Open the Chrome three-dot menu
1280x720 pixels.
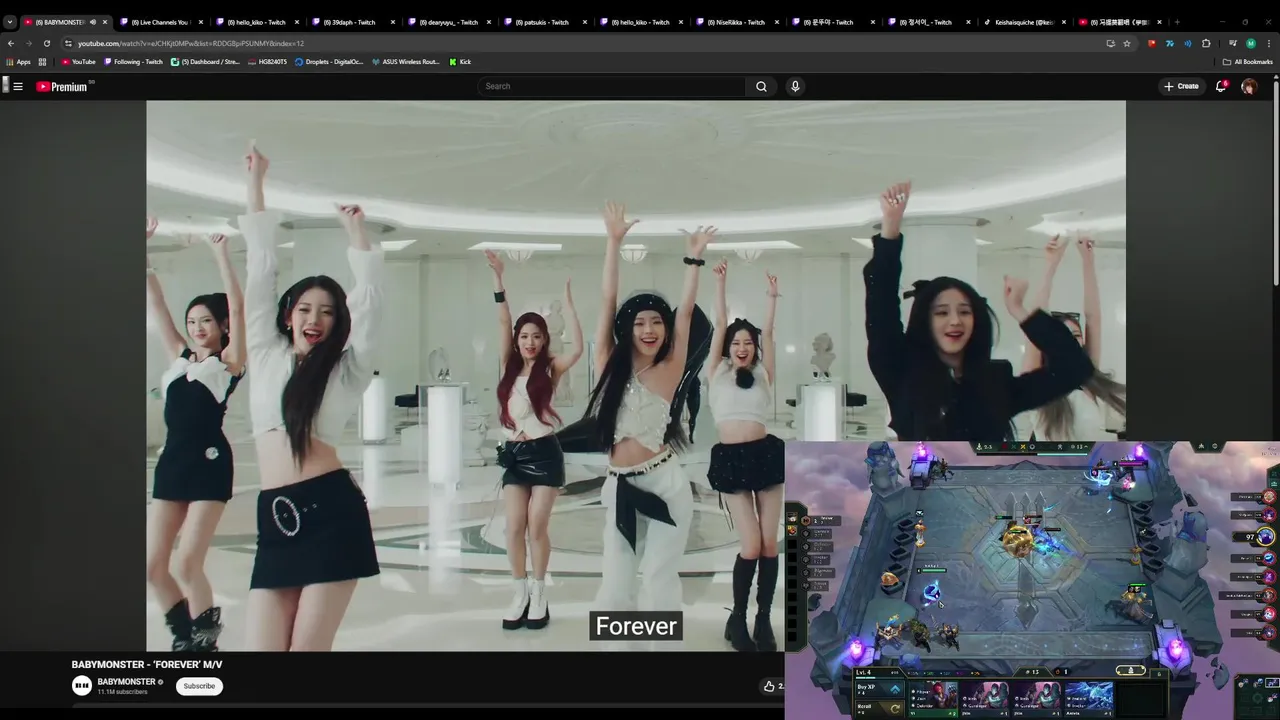(1268, 43)
